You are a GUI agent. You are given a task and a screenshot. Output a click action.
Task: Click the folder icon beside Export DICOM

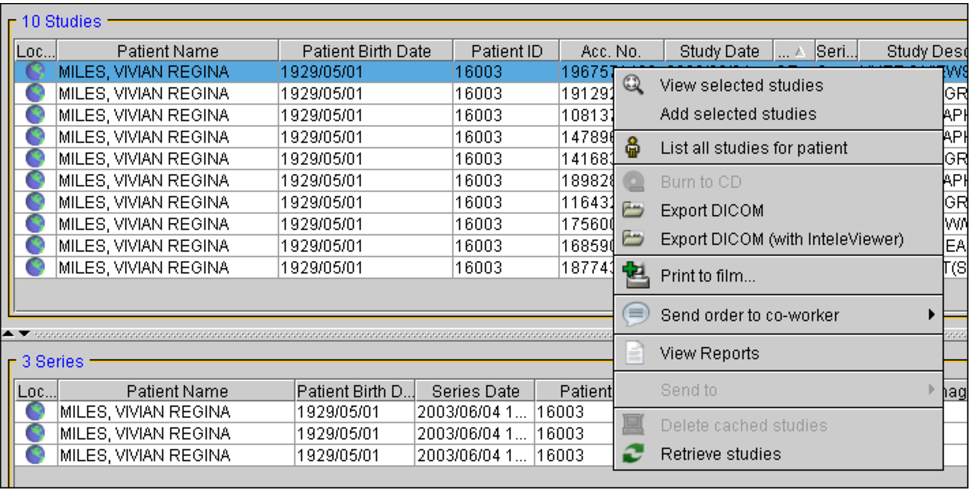click(x=633, y=211)
